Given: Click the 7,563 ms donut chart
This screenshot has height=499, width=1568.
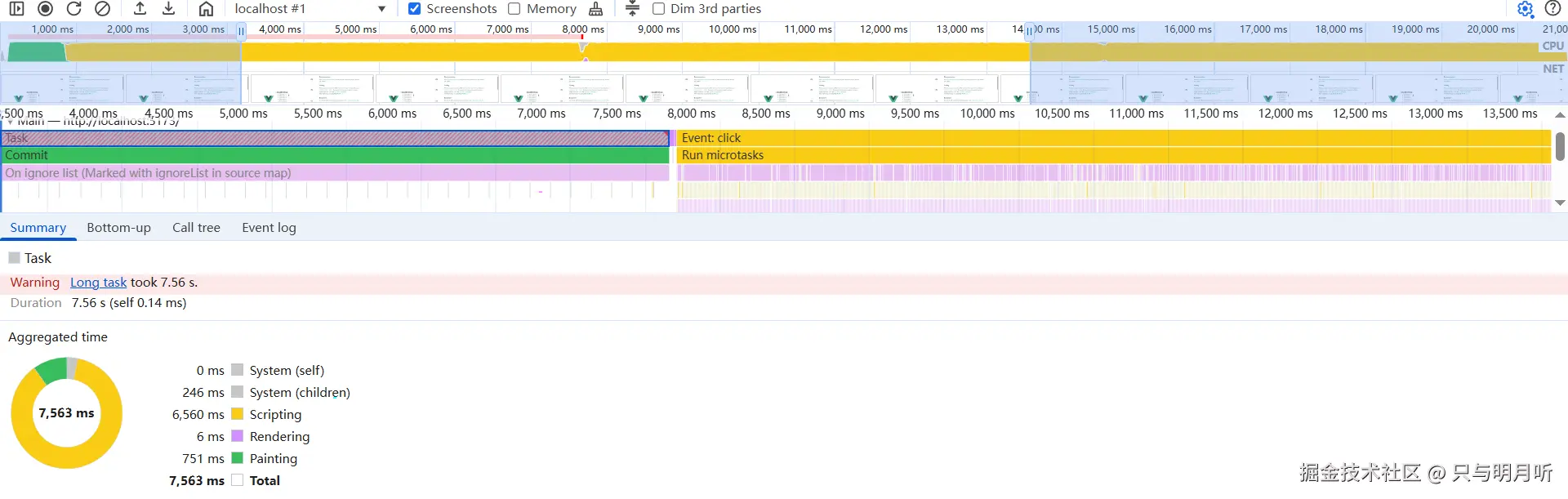Looking at the screenshot, I should tap(67, 413).
